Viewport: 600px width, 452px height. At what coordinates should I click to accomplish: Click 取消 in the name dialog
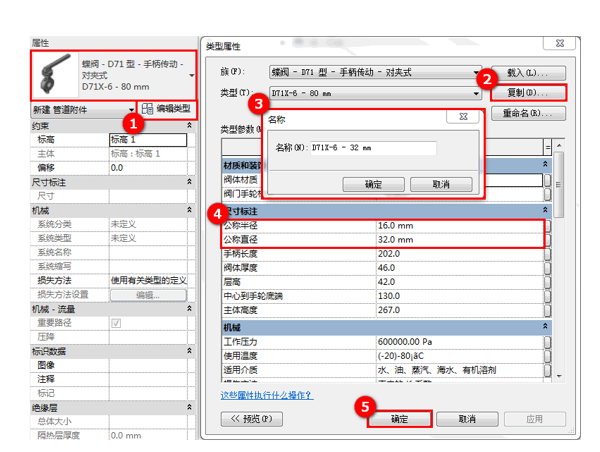pyautogui.click(x=440, y=184)
